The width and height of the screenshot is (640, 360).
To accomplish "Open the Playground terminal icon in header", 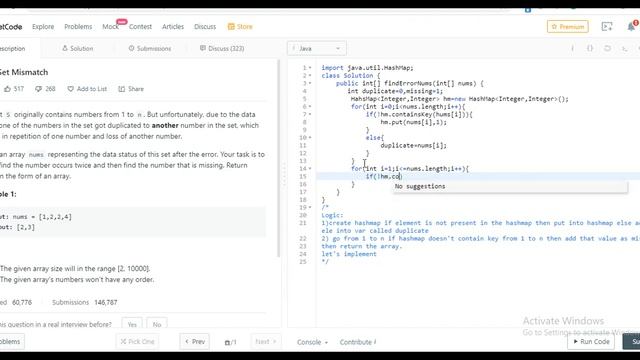I will (x=607, y=27).
